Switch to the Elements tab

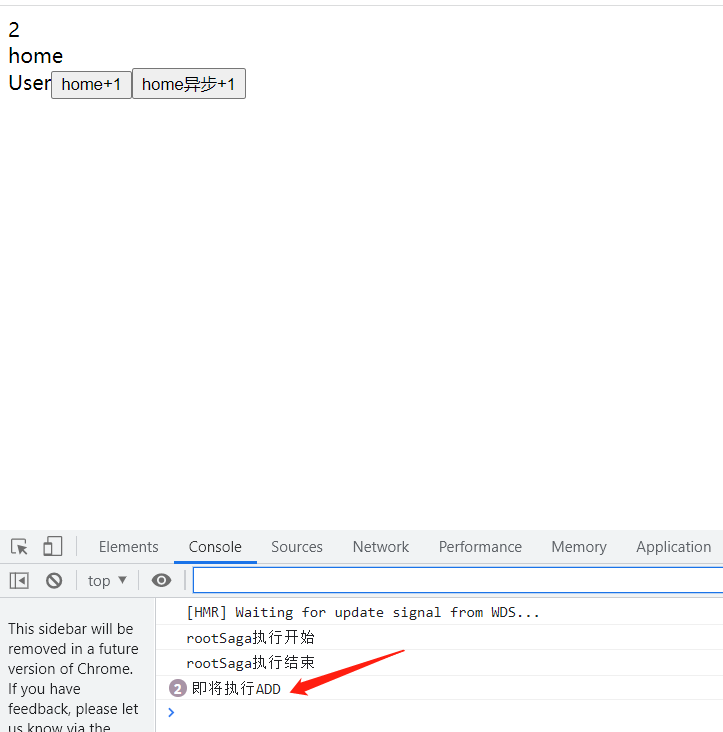(x=128, y=547)
